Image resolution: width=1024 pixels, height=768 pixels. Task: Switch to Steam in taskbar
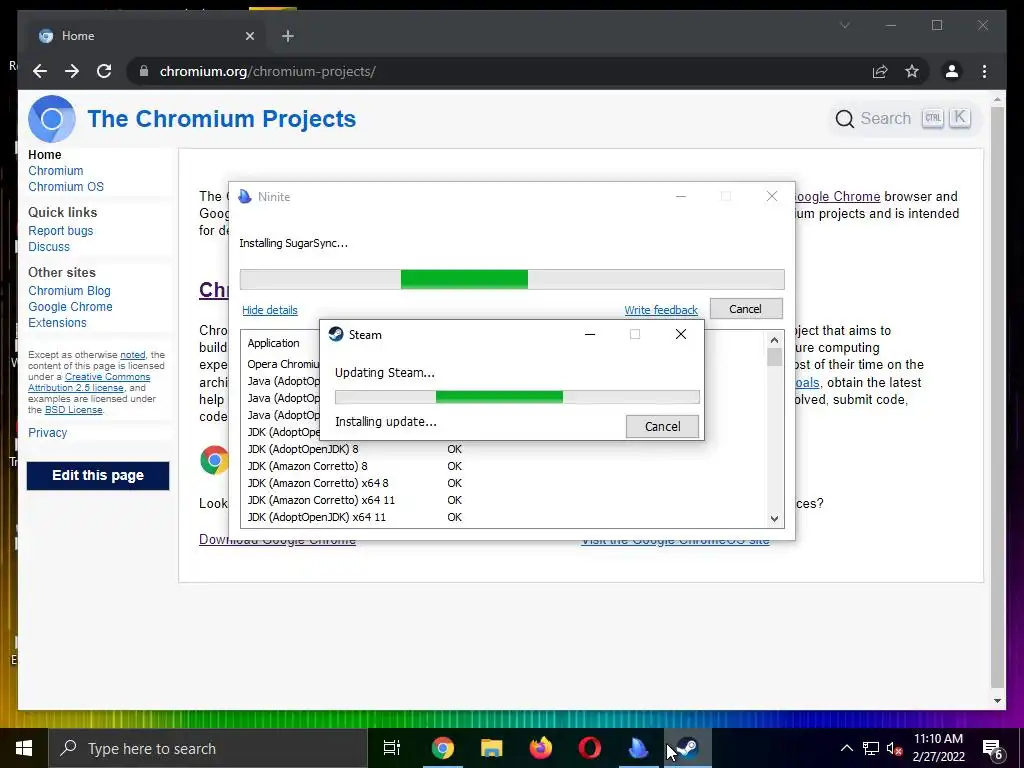688,748
